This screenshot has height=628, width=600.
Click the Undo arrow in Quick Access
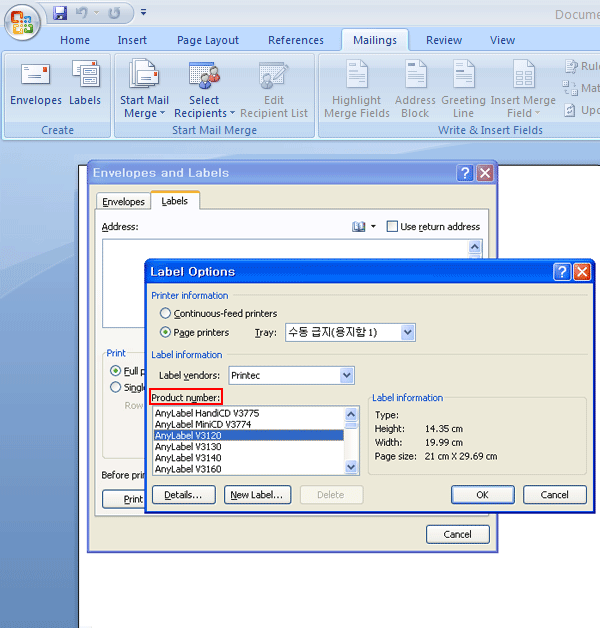click(82, 13)
